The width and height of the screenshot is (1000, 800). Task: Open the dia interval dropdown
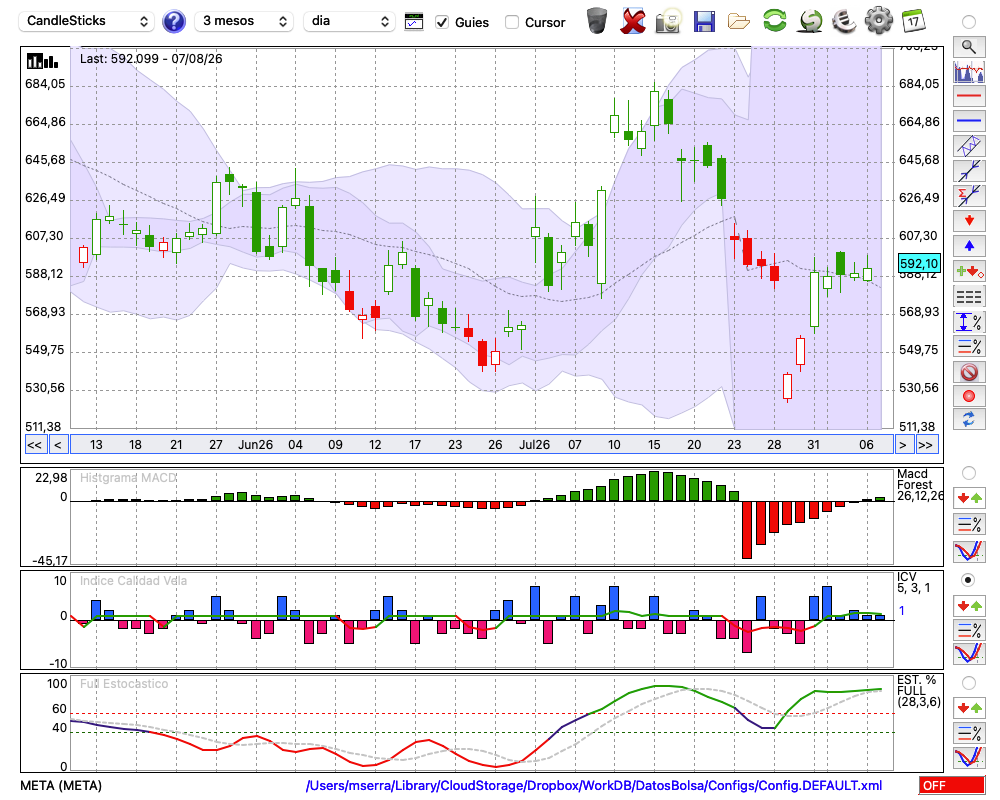tap(349, 21)
